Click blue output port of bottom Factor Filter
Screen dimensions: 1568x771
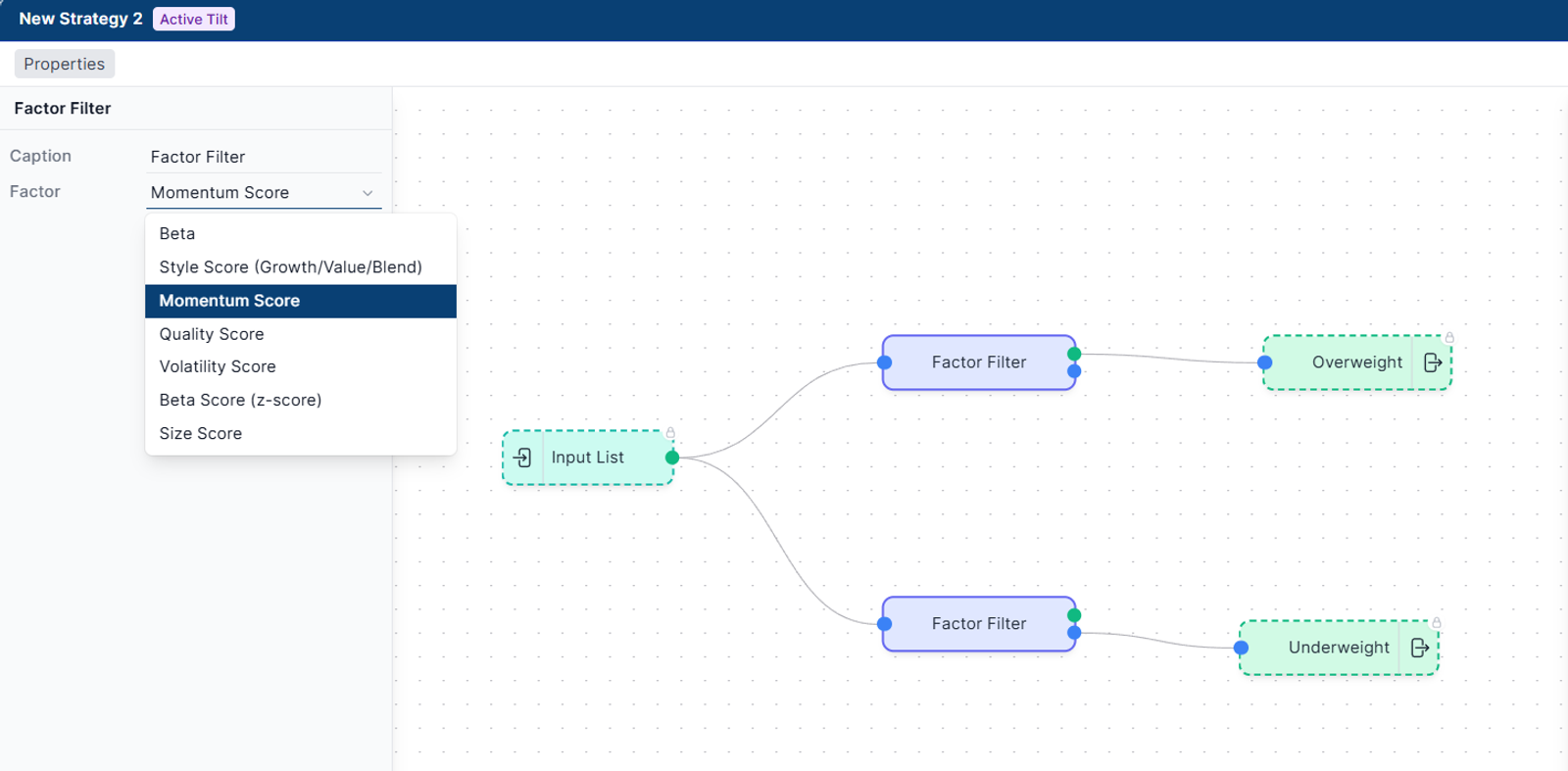[x=1074, y=633]
